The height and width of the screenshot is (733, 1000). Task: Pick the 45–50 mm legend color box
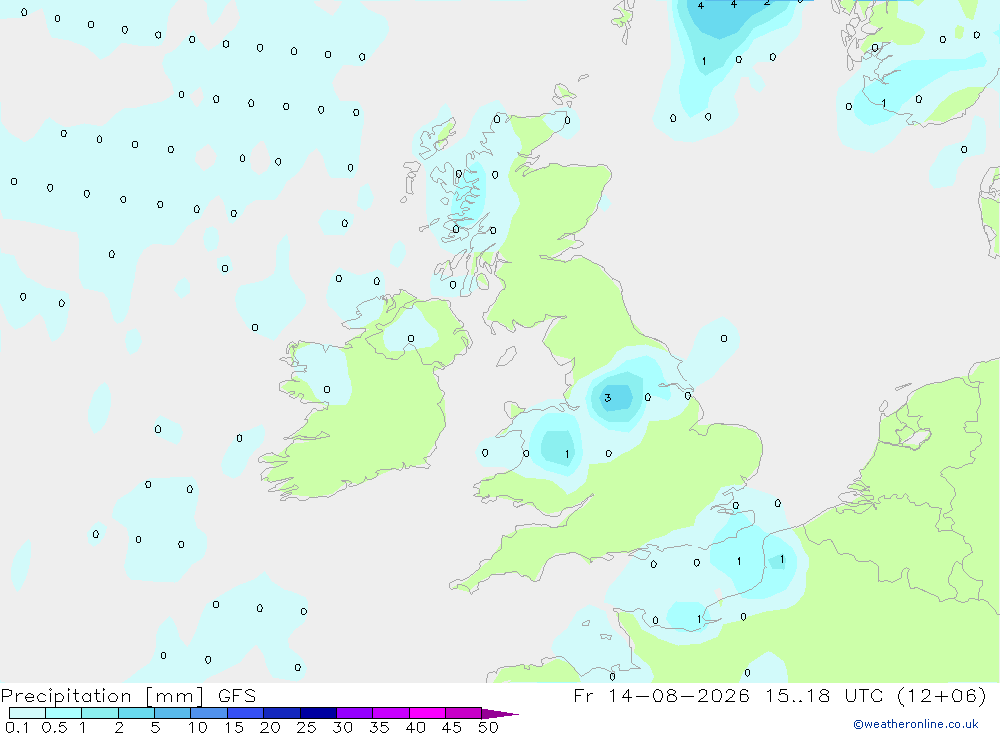coord(463,713)
